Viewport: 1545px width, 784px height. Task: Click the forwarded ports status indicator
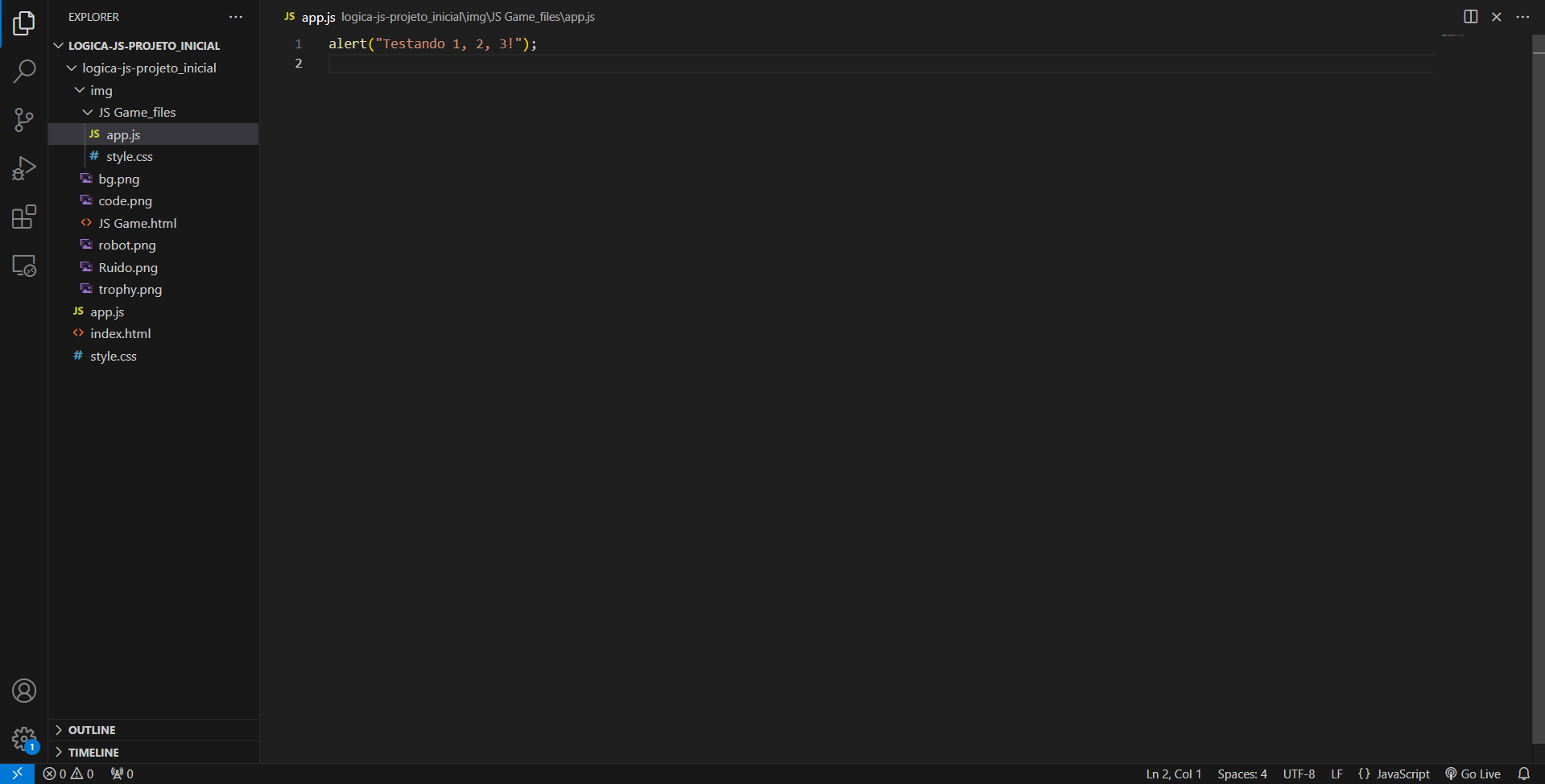(x=122, y=774)
